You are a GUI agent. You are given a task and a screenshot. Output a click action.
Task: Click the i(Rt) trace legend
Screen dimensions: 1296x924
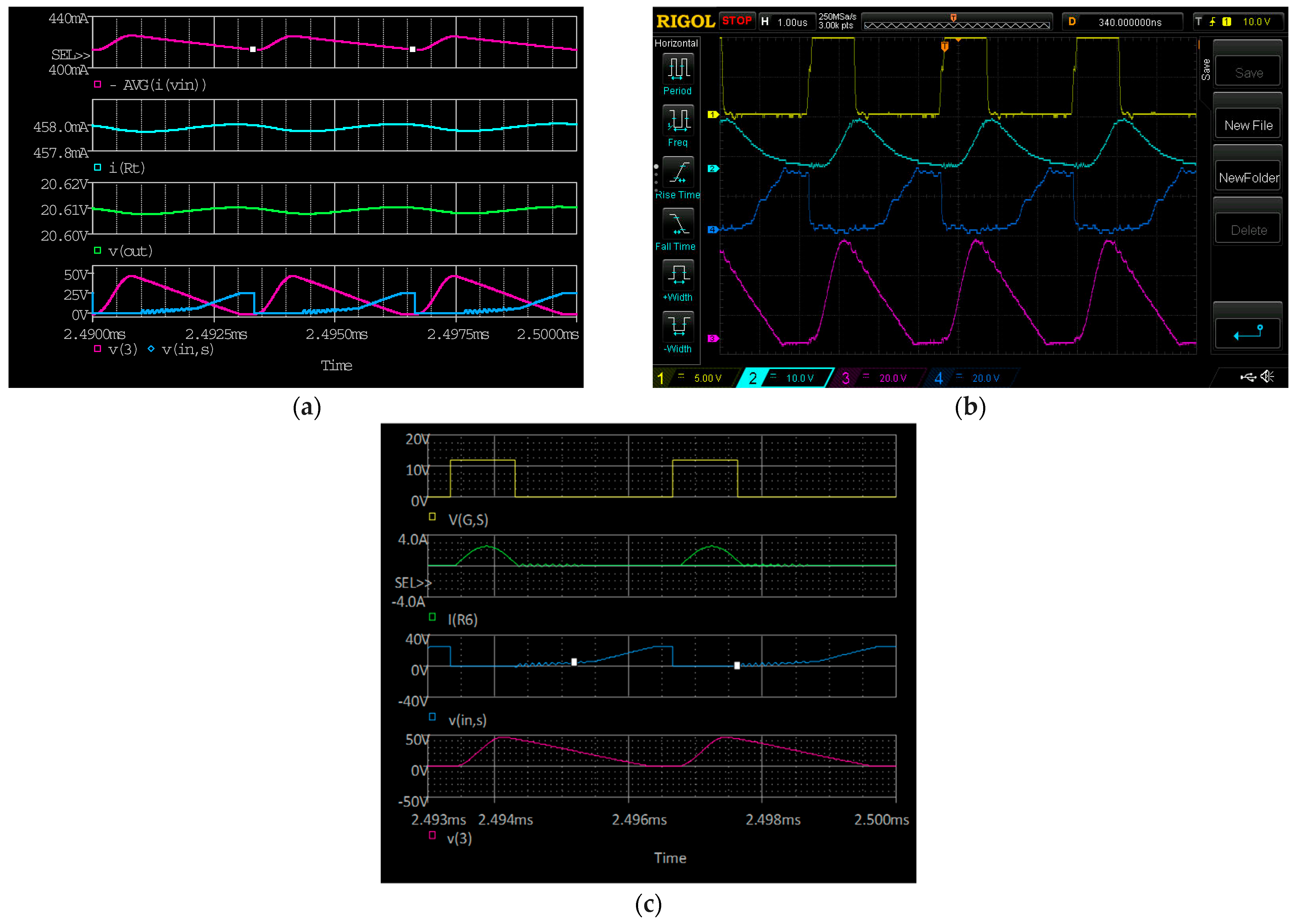tap(127, 168)
